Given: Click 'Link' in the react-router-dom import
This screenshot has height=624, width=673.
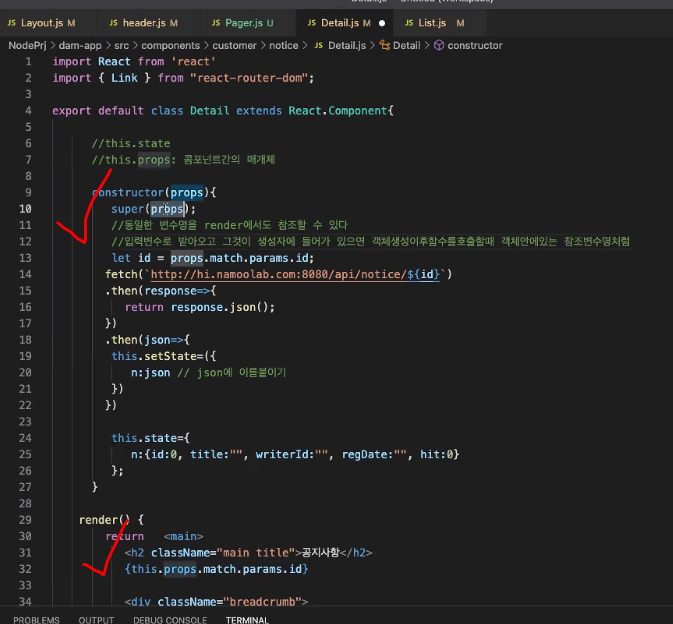Looking at the screenshot, I should 124,78.
